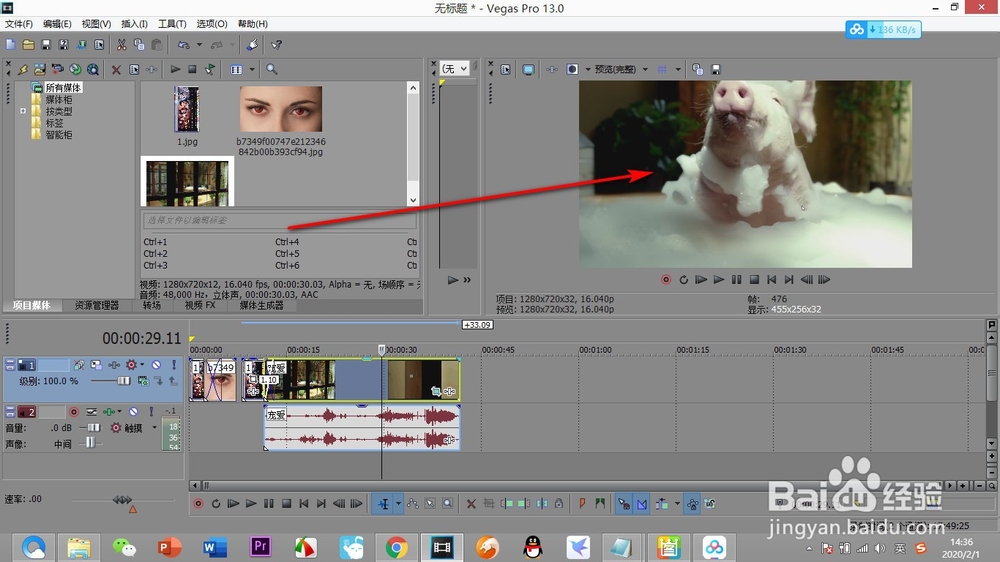This screenshot has width=1000, height=562.
Task: Click the Insert Marker orange flag icon
Action: click(x=582, y=504)
